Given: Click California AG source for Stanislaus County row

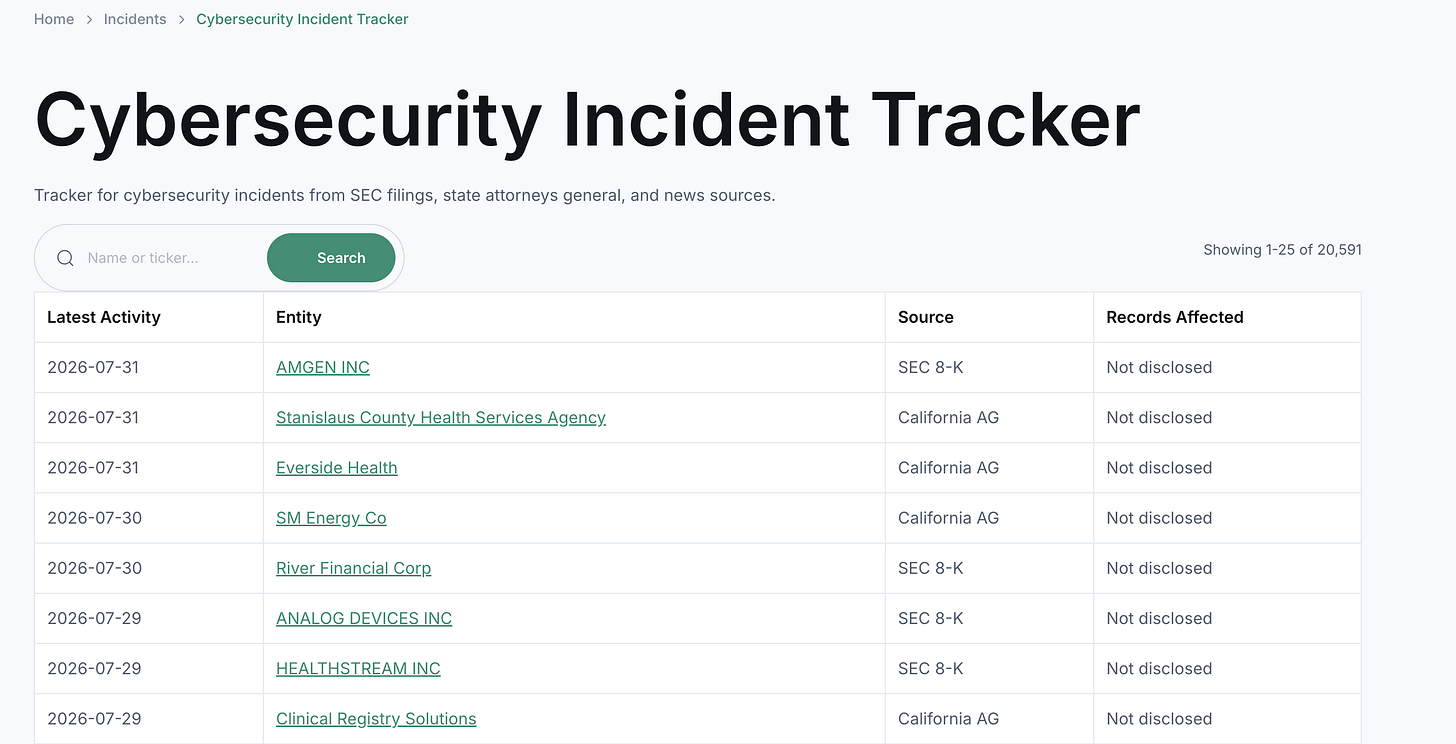Looking at the screenshot, I should [x=948, y=417].
